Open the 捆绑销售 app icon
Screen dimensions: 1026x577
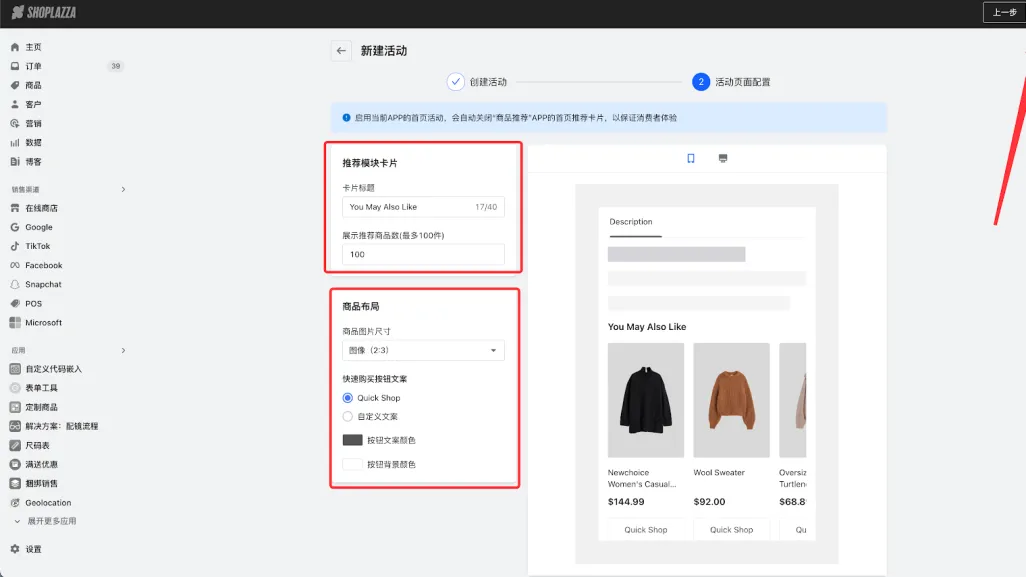coord(15,483)
